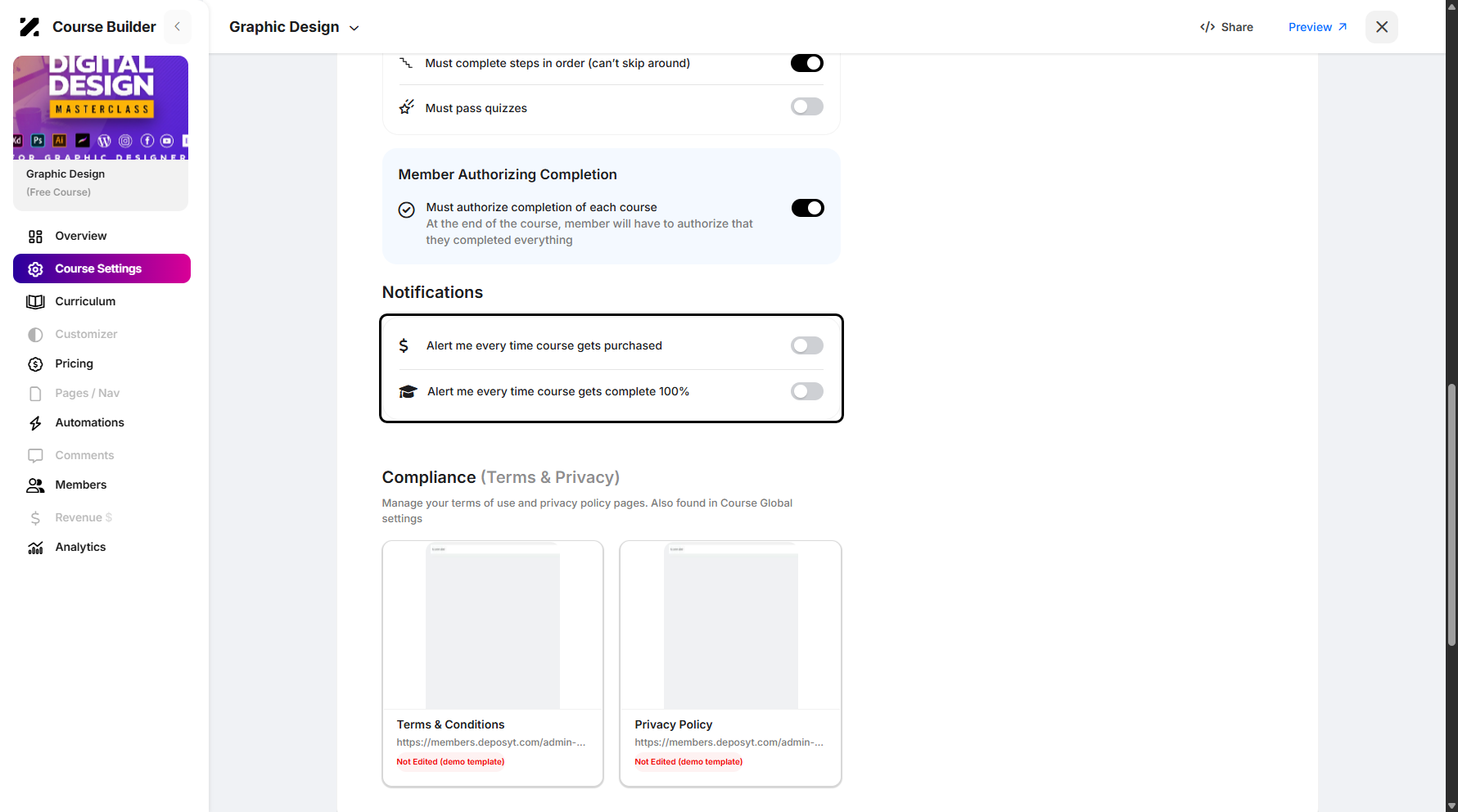Open Preview in a new tab

[1317, 27]
